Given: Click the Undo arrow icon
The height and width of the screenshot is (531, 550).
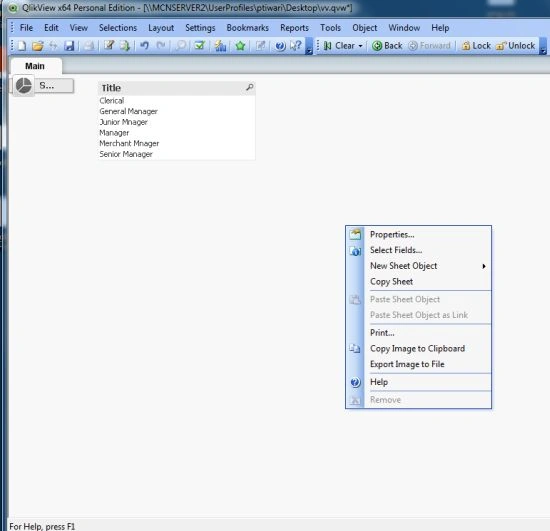Looking at the screenshot, I should (144, 46).
